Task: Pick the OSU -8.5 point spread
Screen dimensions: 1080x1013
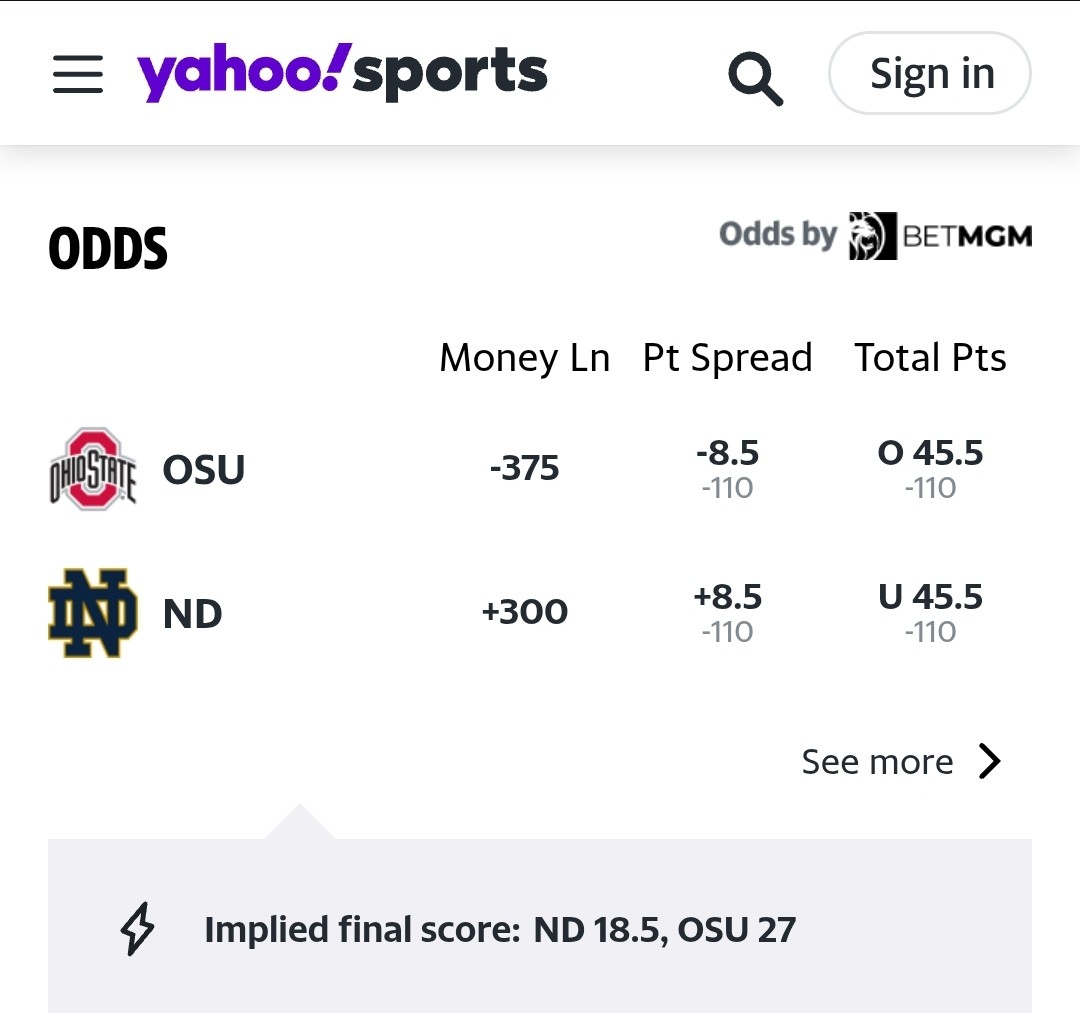Action: (727, 466)
